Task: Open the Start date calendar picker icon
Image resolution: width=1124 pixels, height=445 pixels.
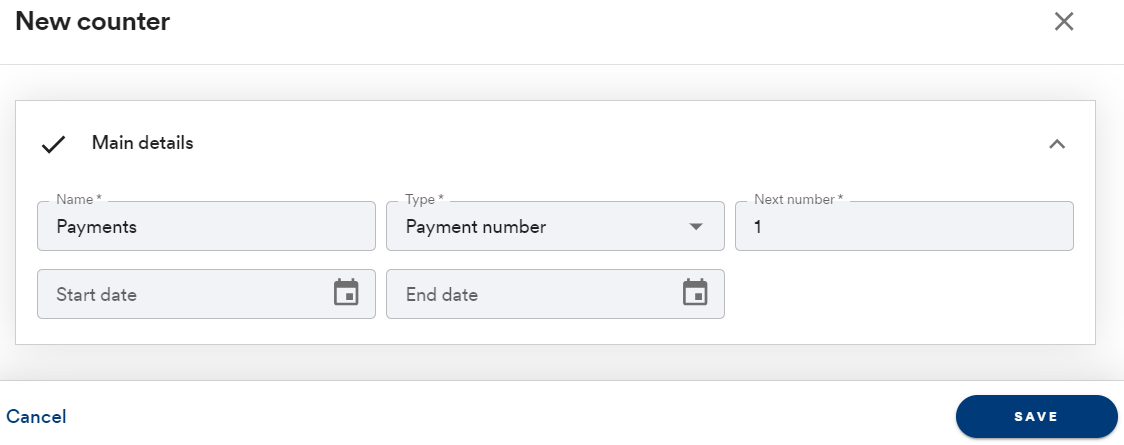Action: pyautogui.click(x=346, y=292)
